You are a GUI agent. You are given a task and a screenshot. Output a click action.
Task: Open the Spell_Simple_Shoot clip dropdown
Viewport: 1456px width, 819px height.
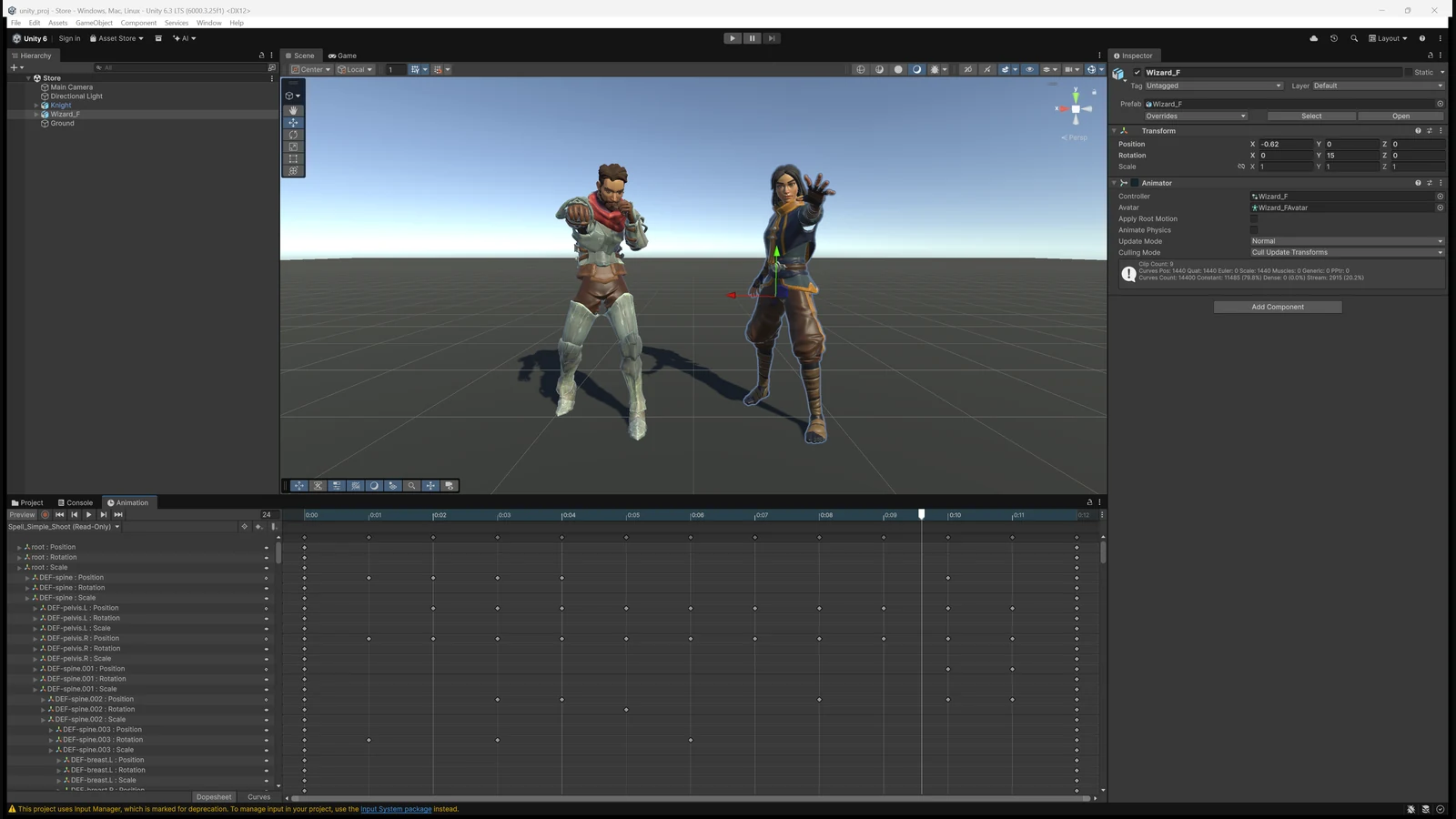(x=64, y=527)
